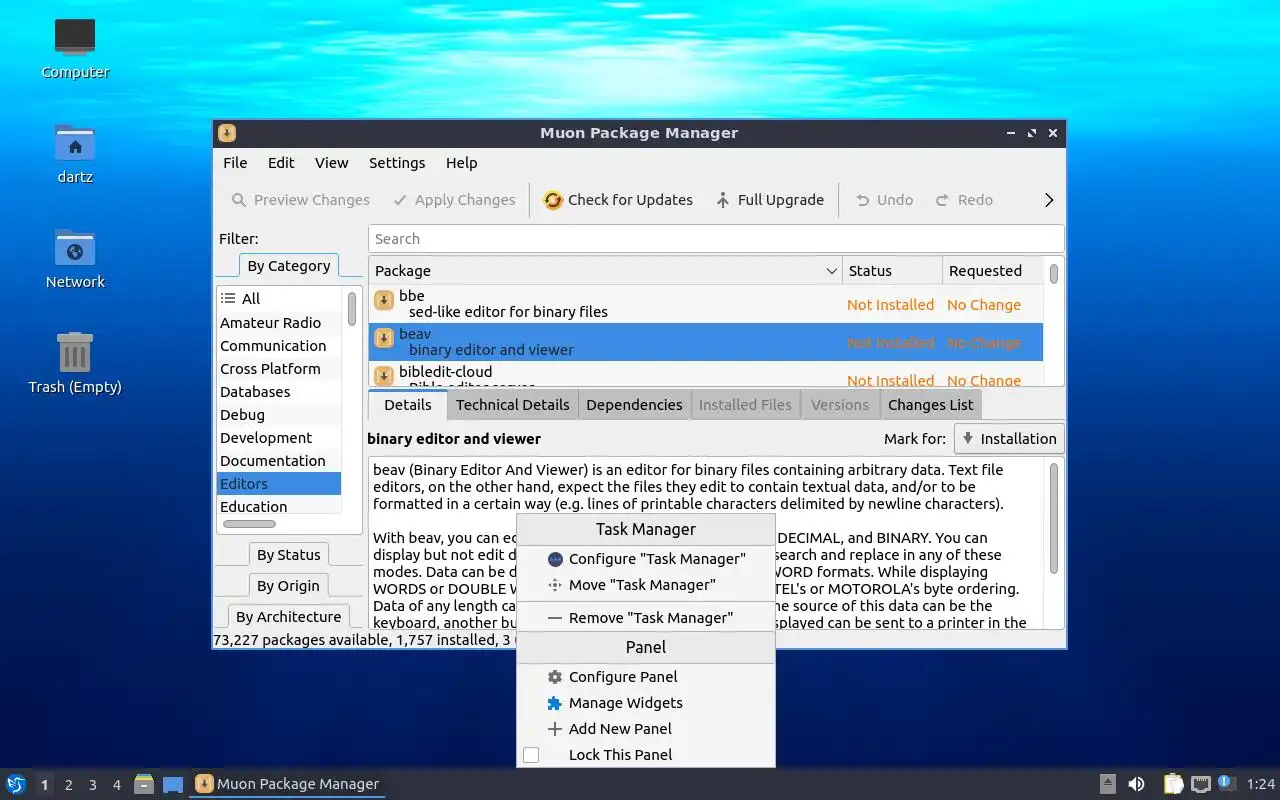Click horizontal scrollbar under category list
Viewport: 1280px width, 800px height.
(x=249, y=524)
